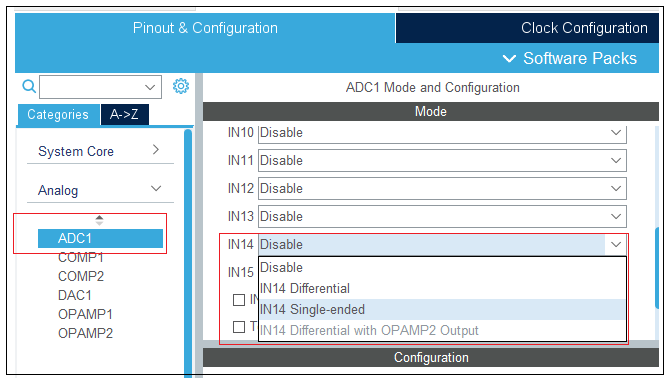Select the COMP2 peripheral
The image size is (672, 382).
click(x=81, y=276)
